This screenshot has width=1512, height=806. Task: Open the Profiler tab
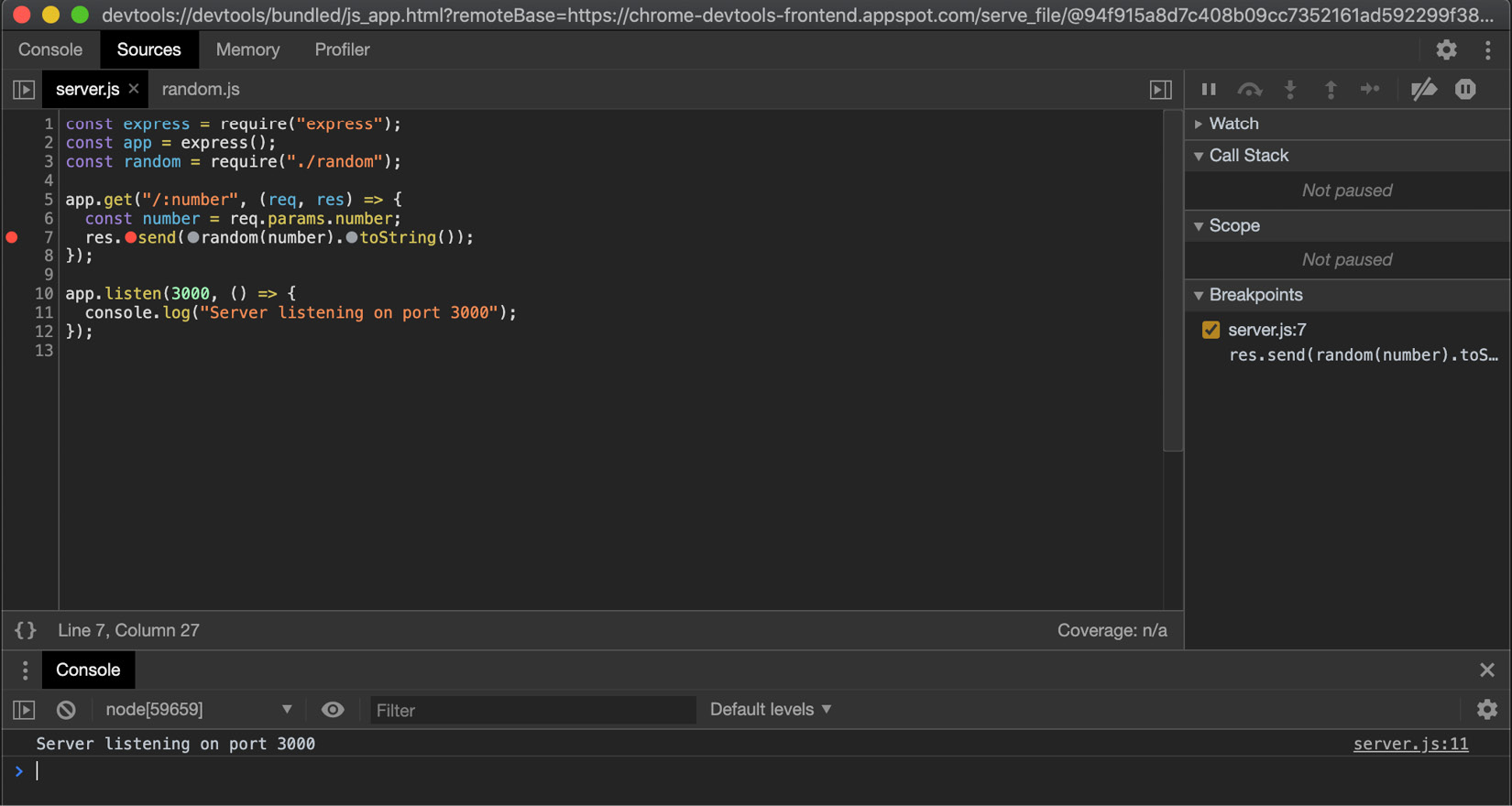[342, 49]
